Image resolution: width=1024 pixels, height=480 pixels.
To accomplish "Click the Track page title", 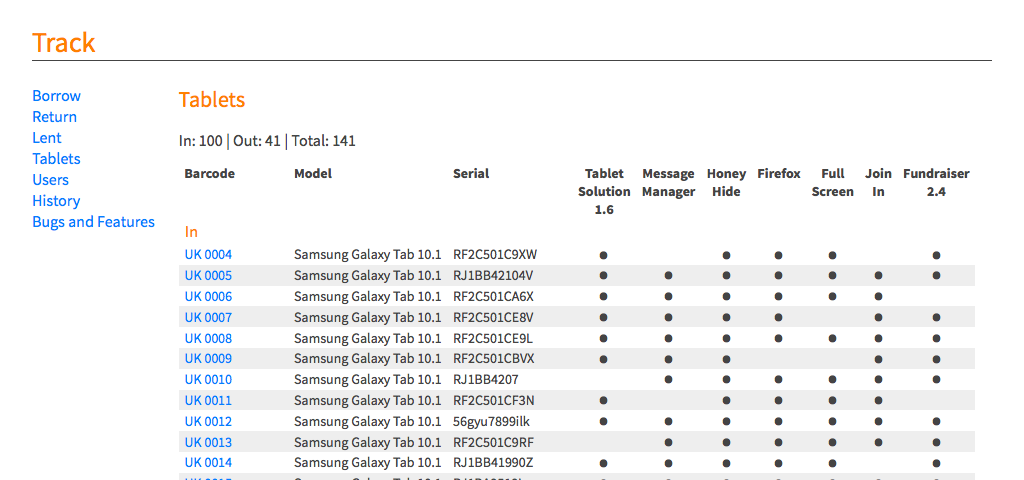I will coord(64,42).
